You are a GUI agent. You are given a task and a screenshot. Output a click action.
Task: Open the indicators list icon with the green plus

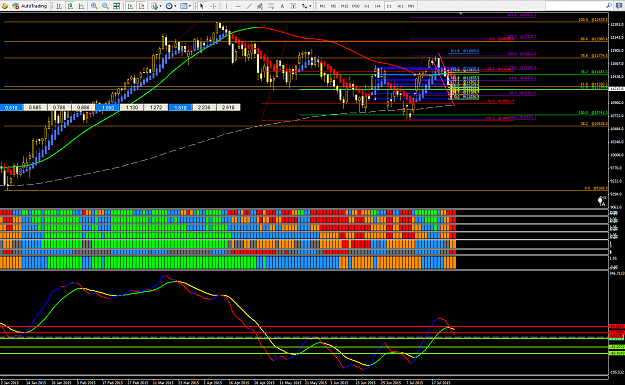point(154,6)
